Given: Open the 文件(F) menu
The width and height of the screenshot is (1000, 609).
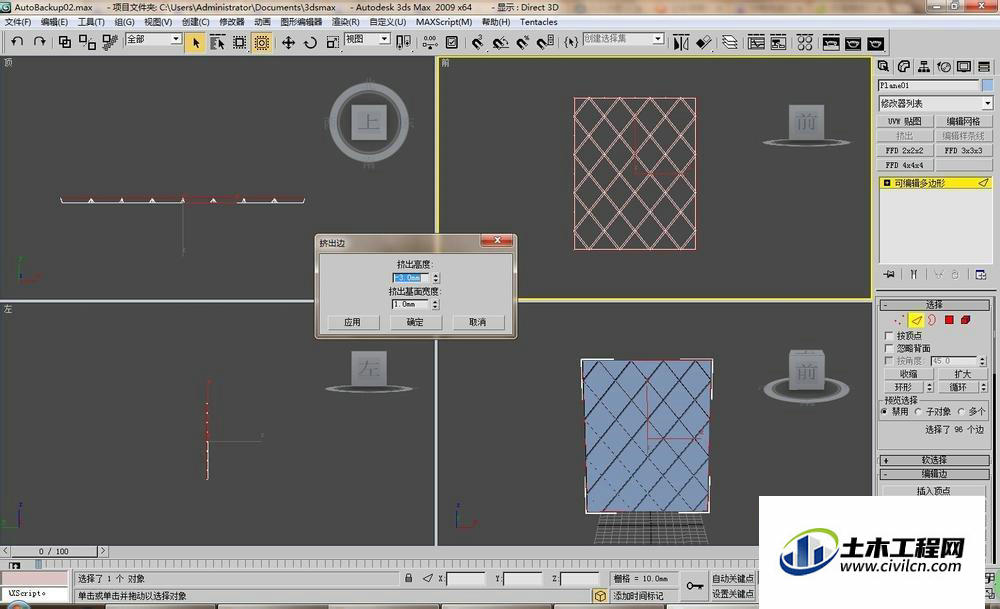Looking at the screenshot, I should (18, 22).
